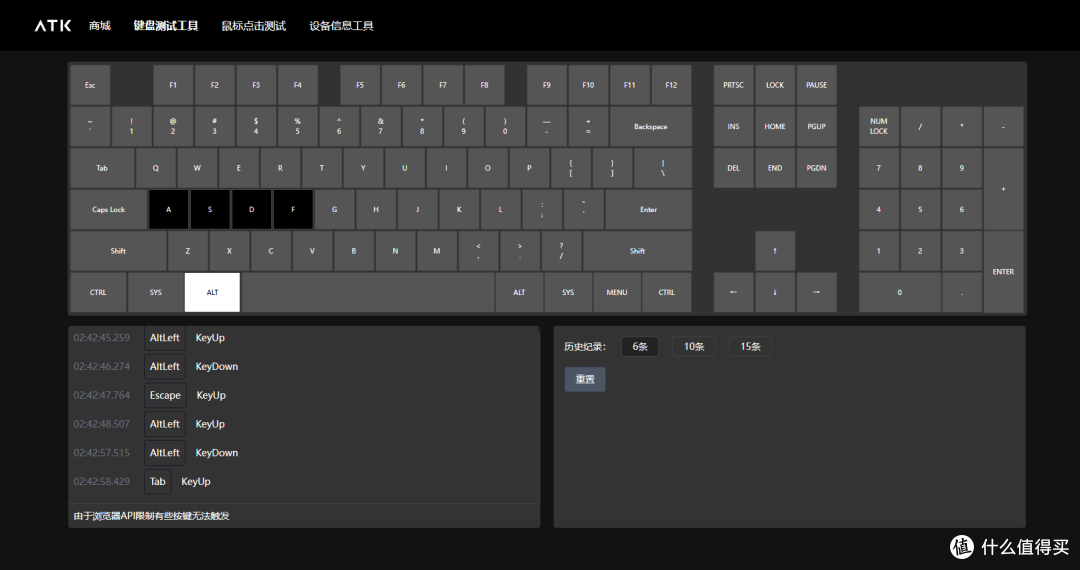The height and width of the screenshot is (570, 1080).
Task: Click the Z key
Action: click(187, 251)
